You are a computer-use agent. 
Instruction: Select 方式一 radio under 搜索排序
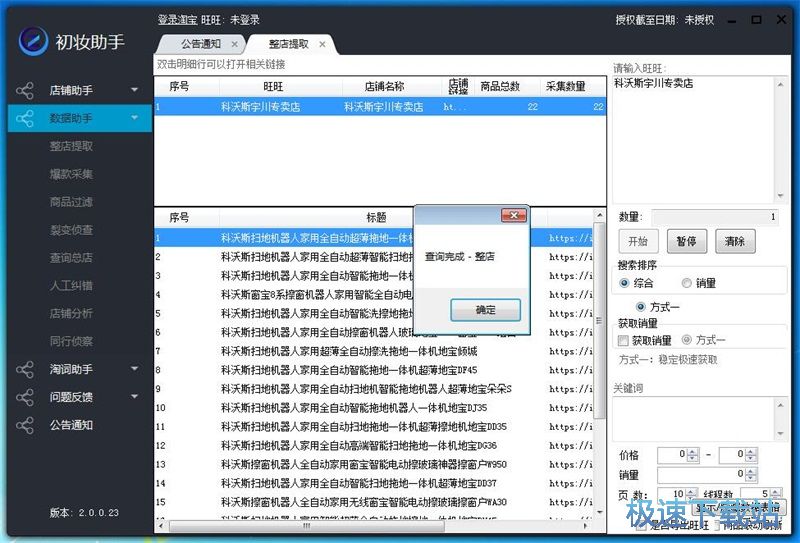641,307
